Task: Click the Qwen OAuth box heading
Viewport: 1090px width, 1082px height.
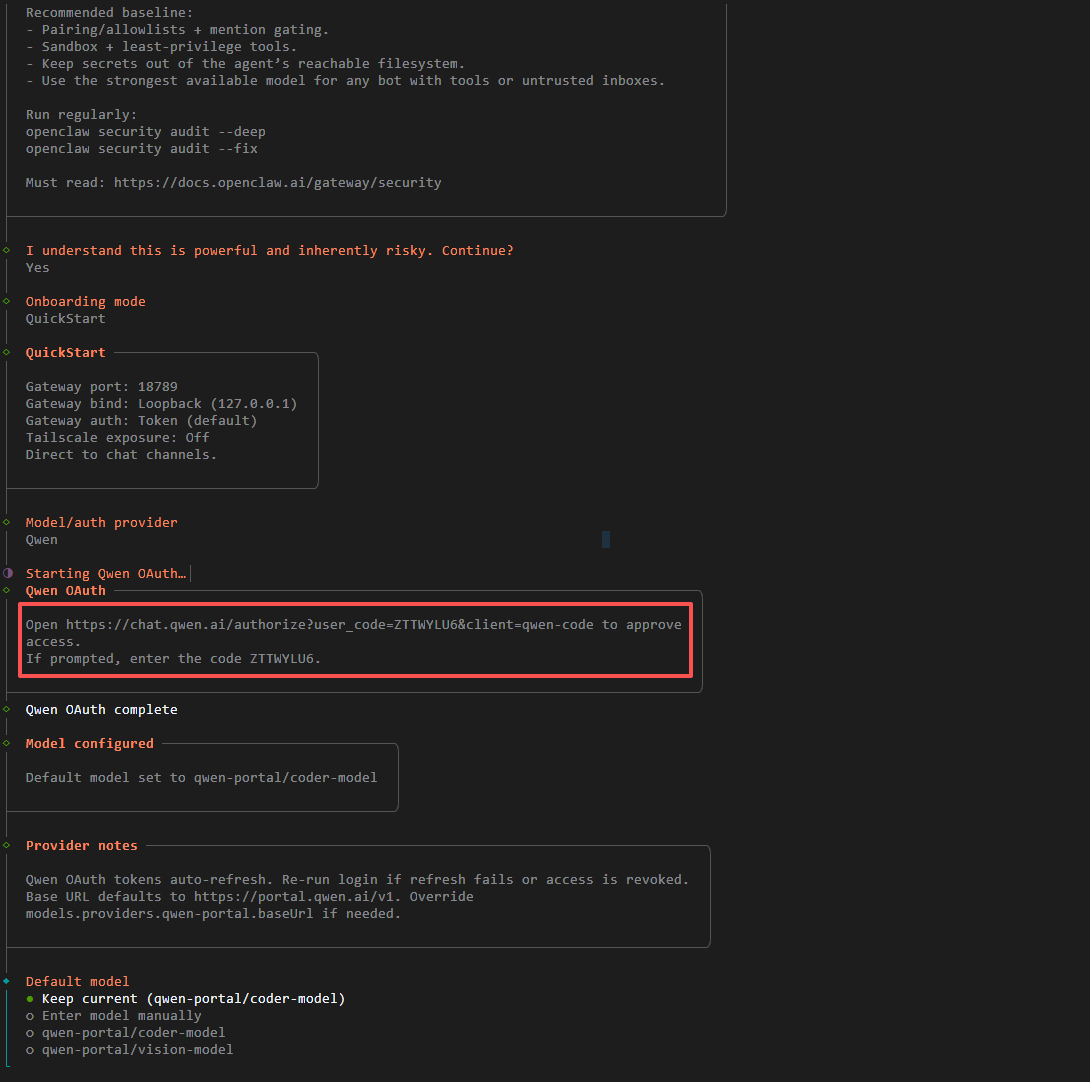Action: pyautogui.click(x=65, y=590)
